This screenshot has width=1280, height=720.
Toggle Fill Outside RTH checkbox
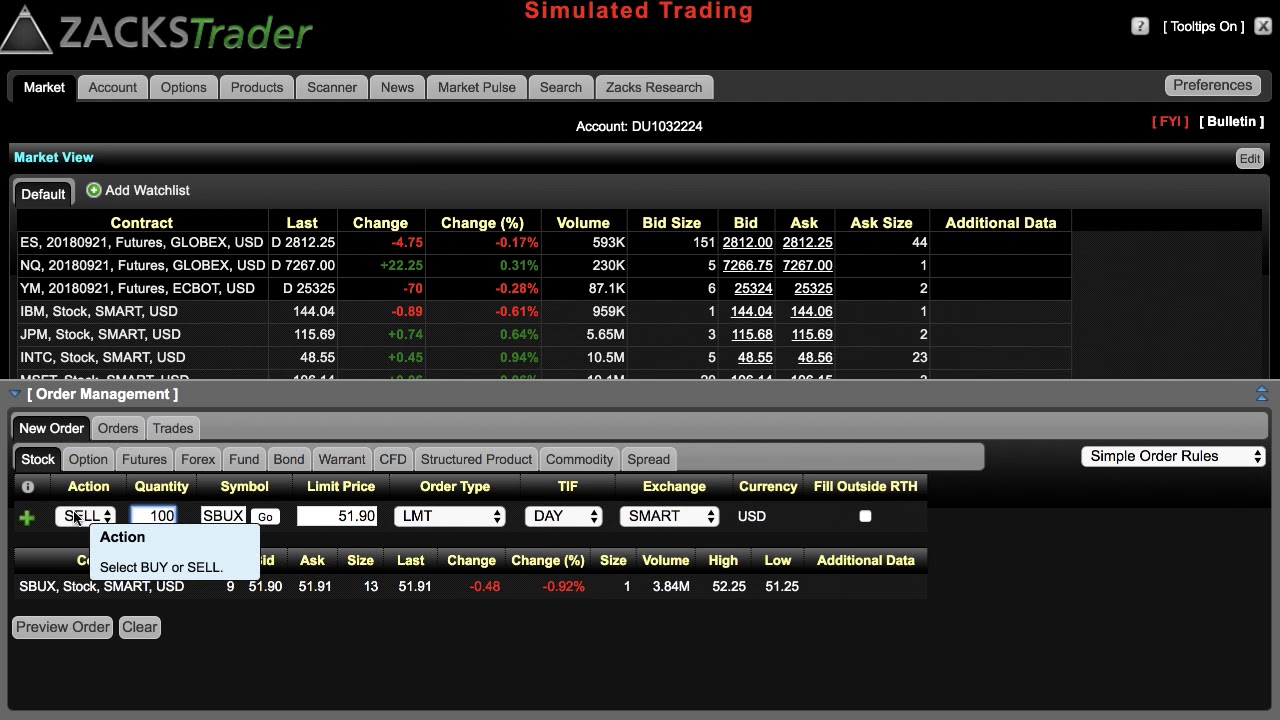pos(865,516)
